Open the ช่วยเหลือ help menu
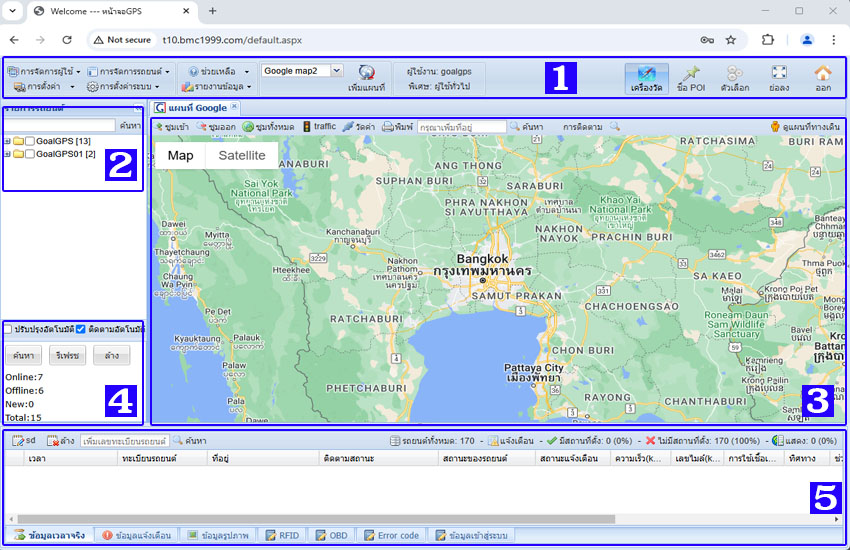This screenshot has width=850, height=550. 219,72
